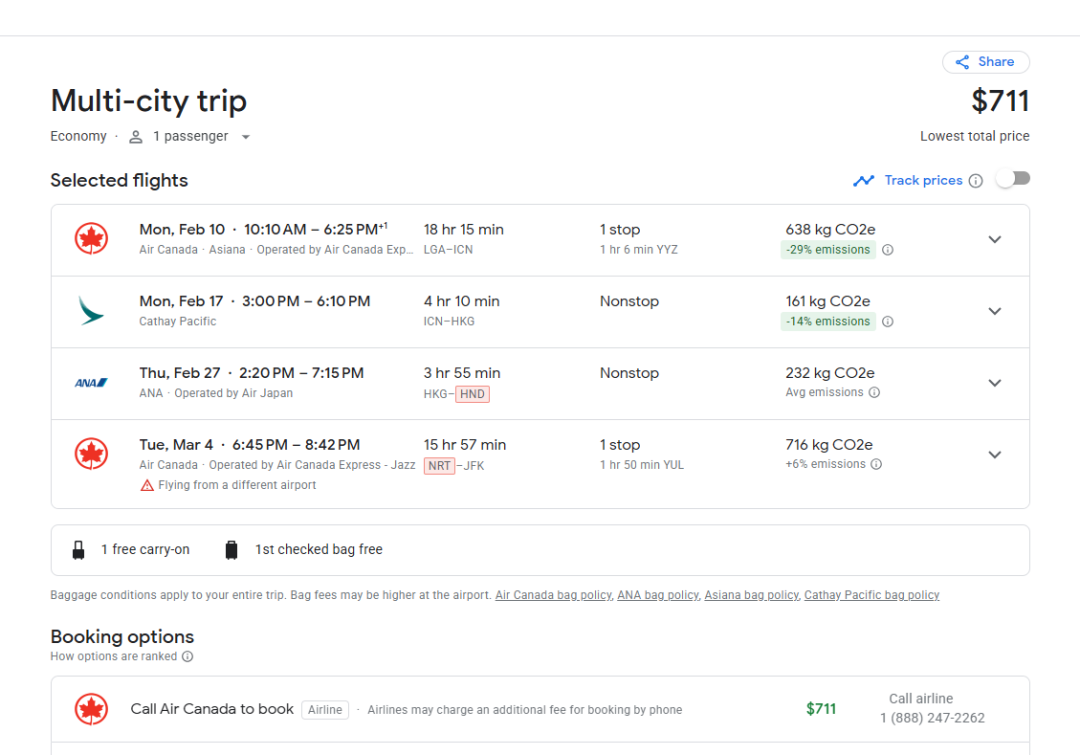Click the green $711 booking price

(x=821, y=709)
